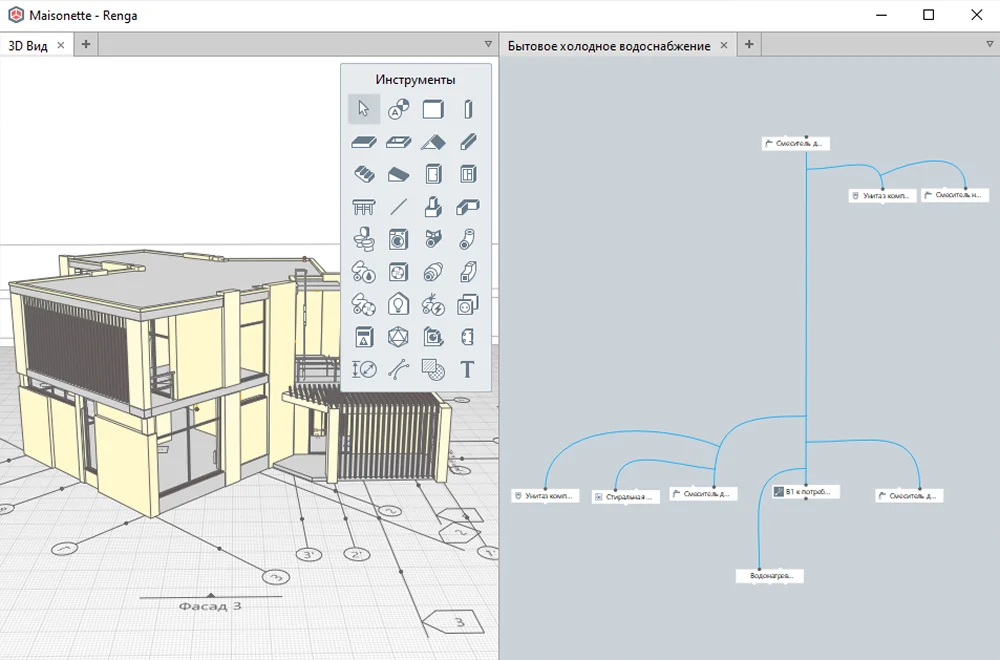Select the arrow Selection tool
Viewport: 1000px width, 660px height.
tap(364, 109)
